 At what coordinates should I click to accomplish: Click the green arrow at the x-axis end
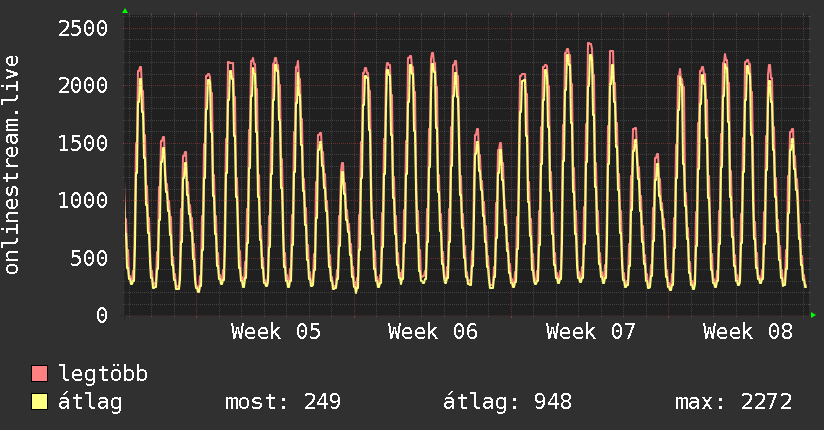(813, 315)
